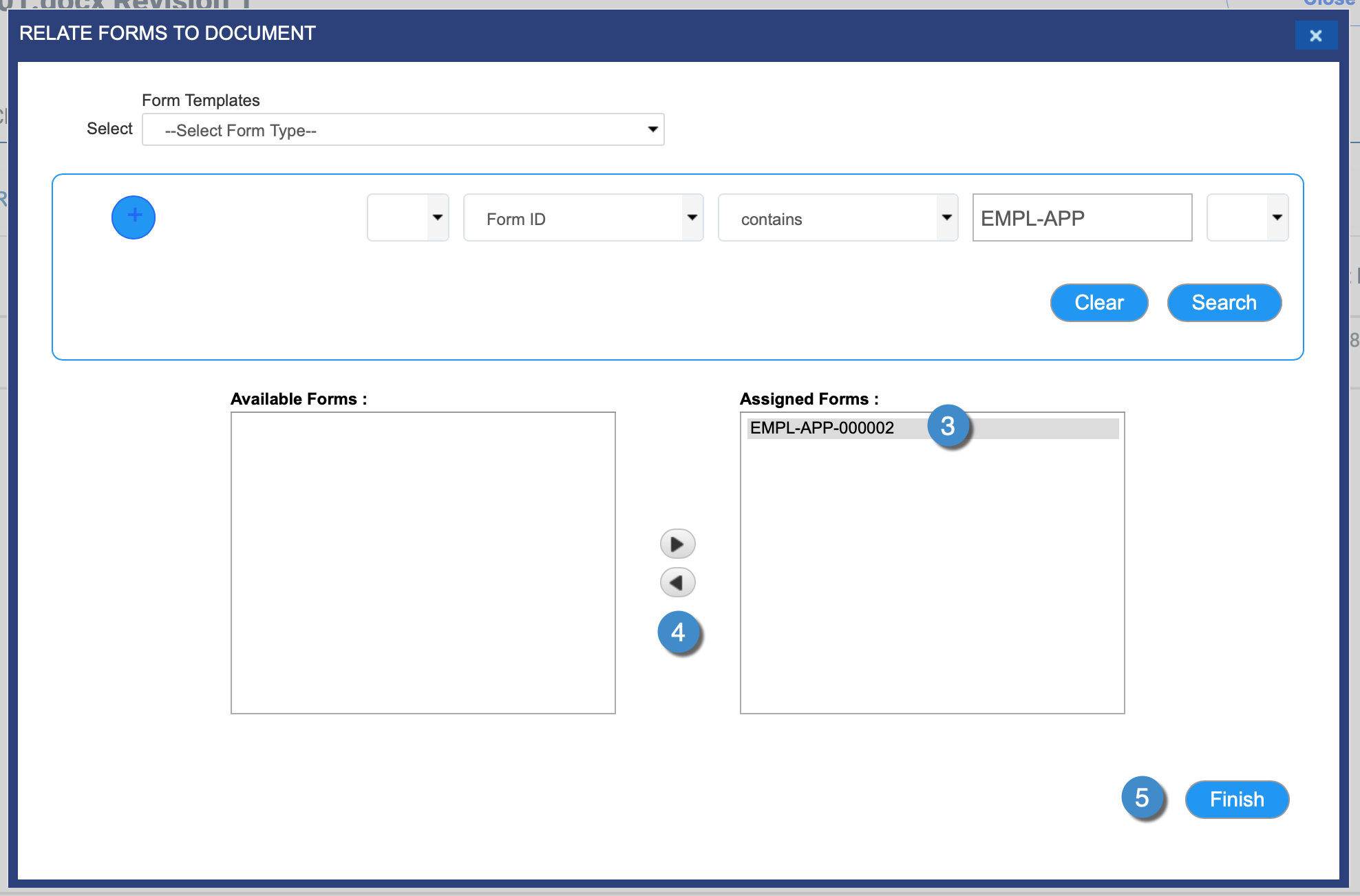Click step 5 marker badge
The height and width of the screenshot is (896, 1360).
tap(1143, 798)
